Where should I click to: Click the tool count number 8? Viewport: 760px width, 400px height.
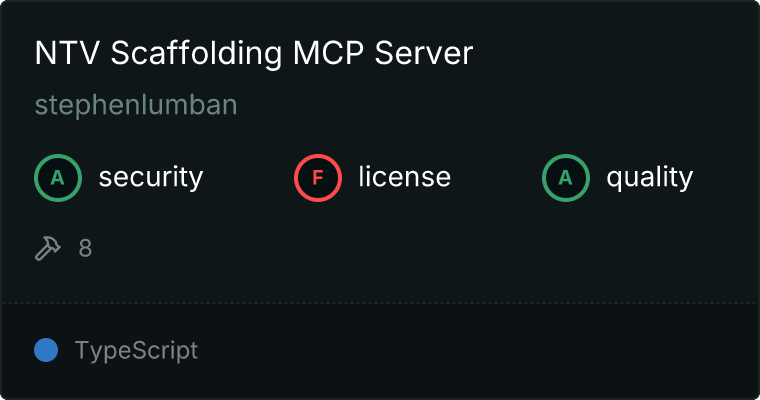click(85, 249)
